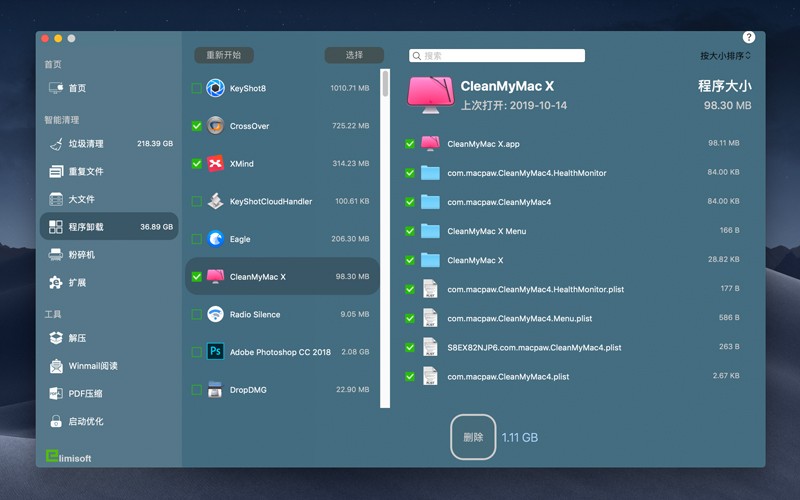Click the Eagle app icon
Image resolution: width=800 pixels, height=500 pixels.
(215, 239)
